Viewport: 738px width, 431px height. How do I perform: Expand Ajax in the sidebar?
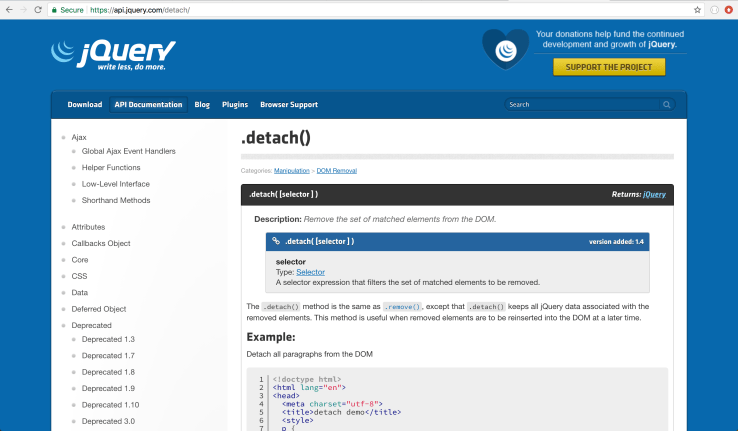tap(79, 136)
